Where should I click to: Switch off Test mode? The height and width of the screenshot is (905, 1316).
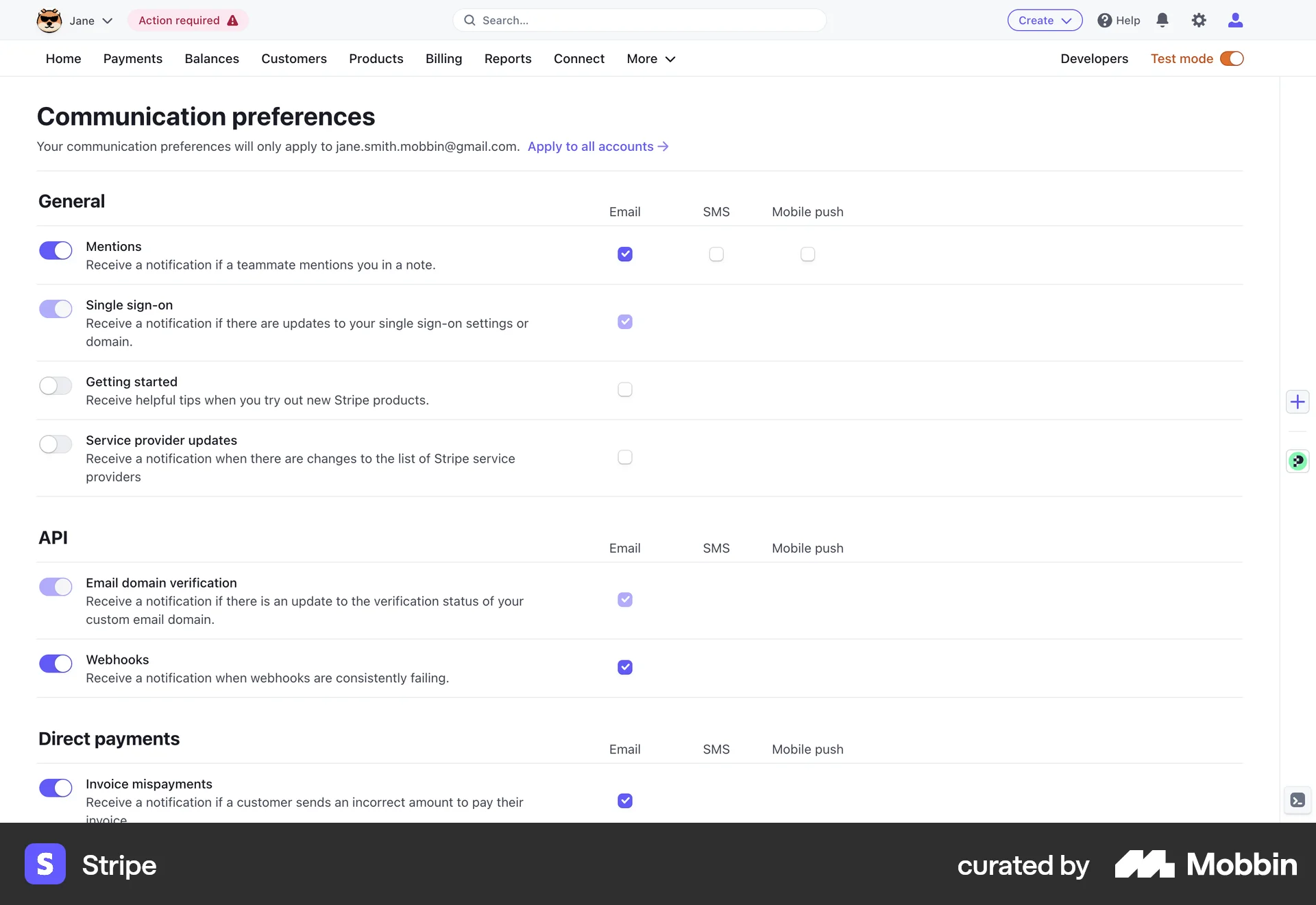(1232, 58)
